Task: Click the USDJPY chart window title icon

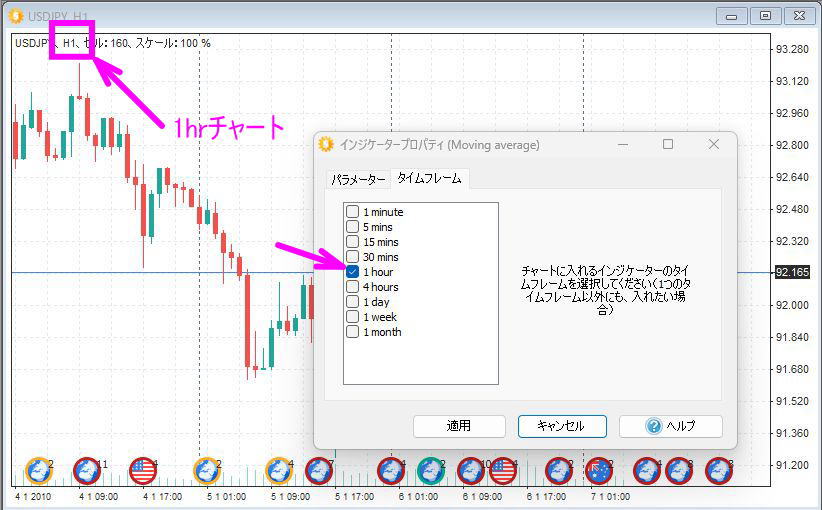Action: [16, 16]
